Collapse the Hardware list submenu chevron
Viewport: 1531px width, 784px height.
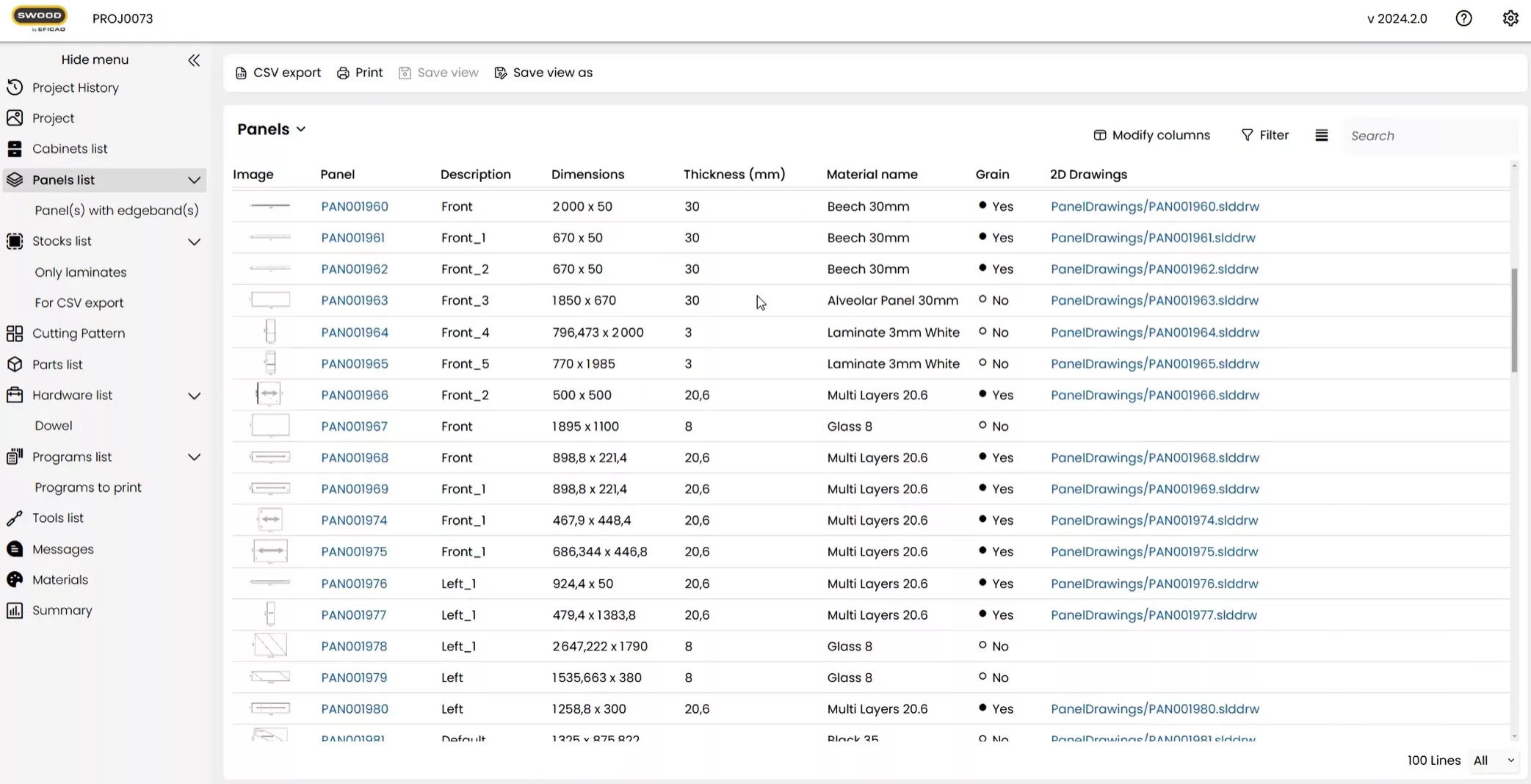click(194, 396)
